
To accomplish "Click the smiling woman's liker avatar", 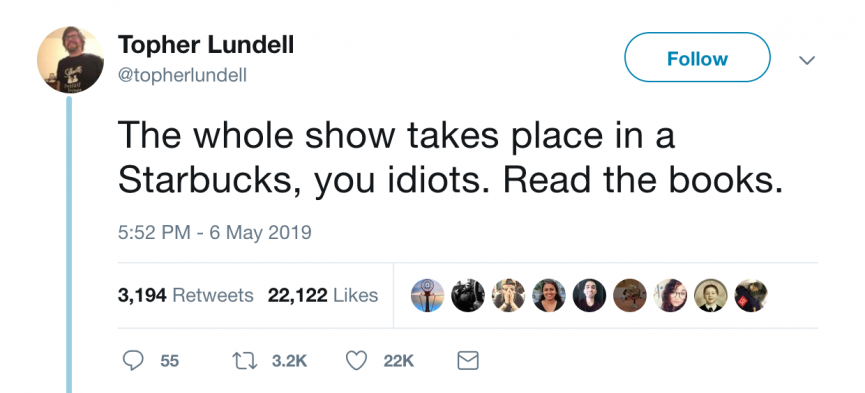I will click(x=549, y=295).
